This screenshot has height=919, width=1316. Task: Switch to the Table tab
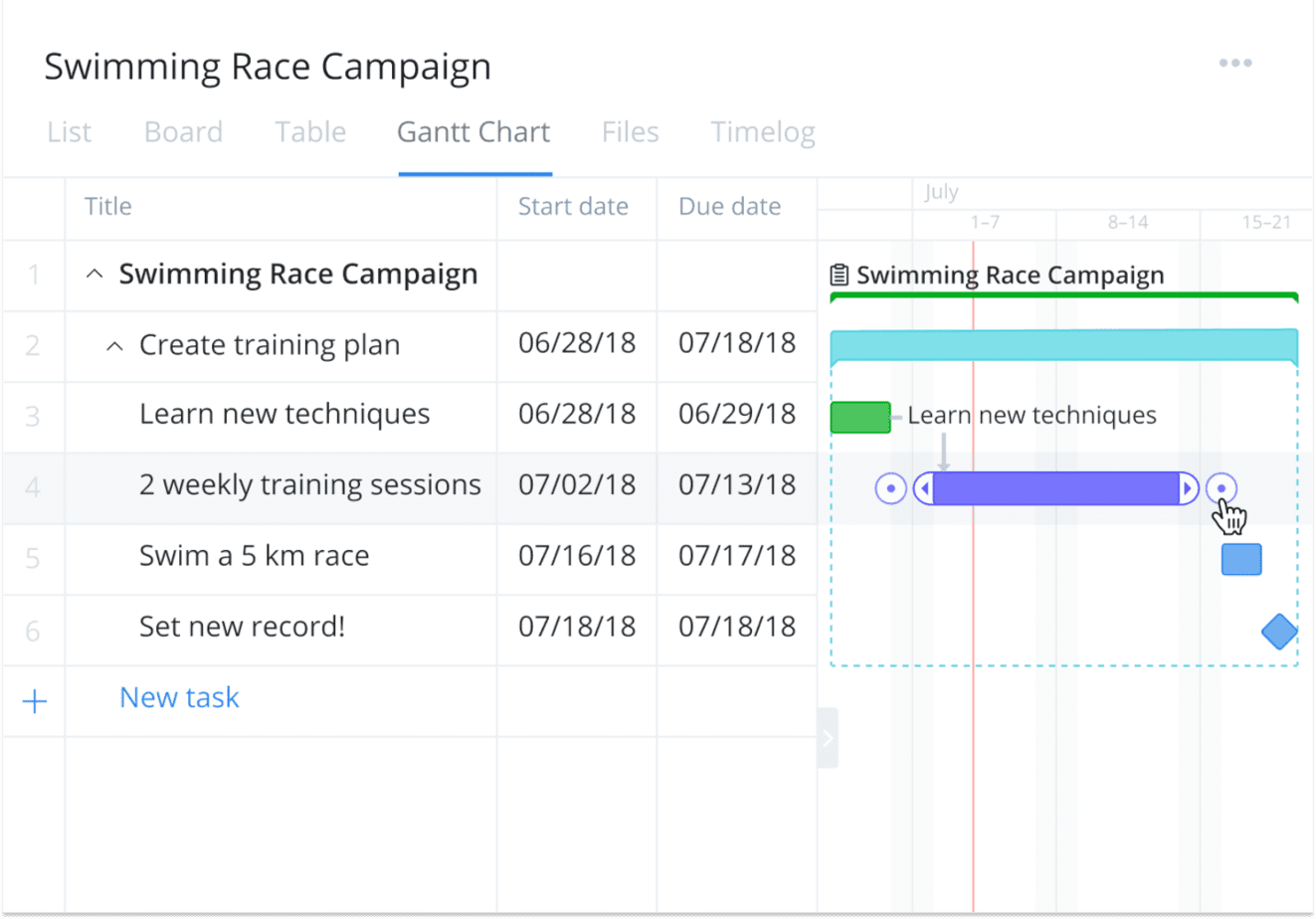coord(310,132)
